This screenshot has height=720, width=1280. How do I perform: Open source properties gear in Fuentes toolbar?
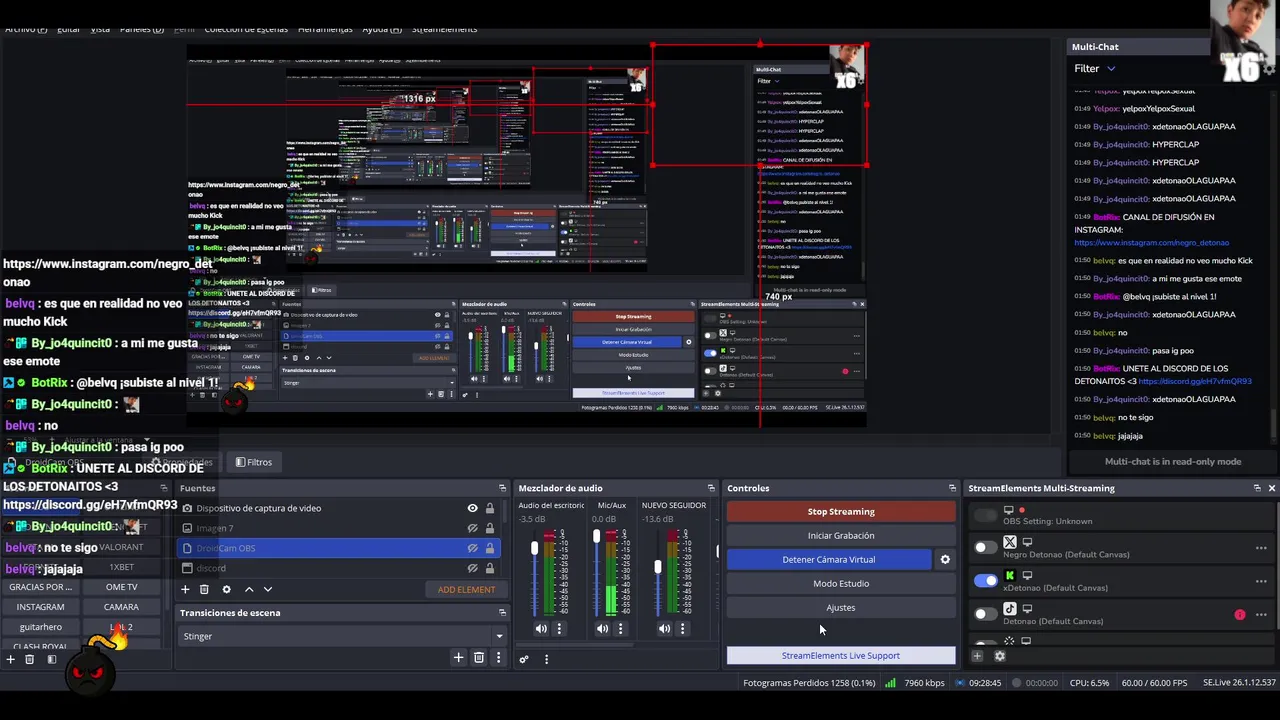click(227, 589)
